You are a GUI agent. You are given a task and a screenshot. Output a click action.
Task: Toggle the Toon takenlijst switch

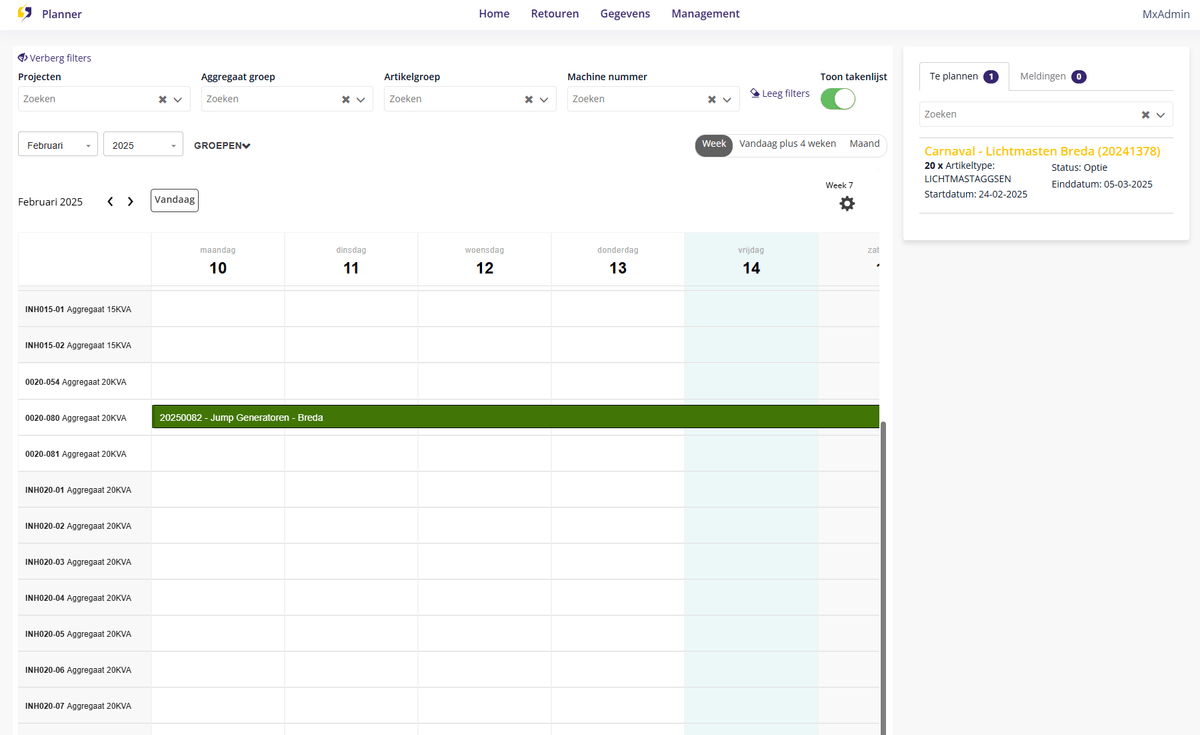pyautogui.click(x=838, y=99)
